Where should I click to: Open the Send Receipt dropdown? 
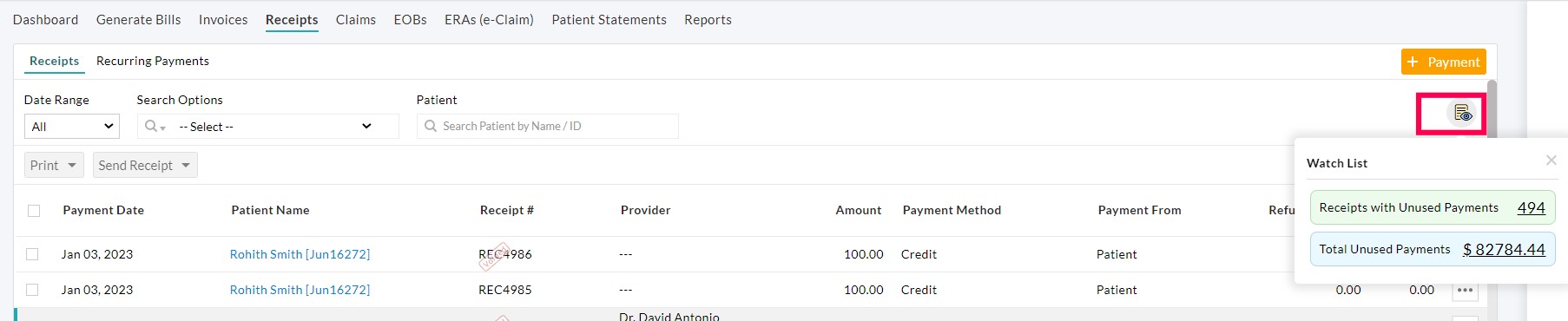click(145, 165)
